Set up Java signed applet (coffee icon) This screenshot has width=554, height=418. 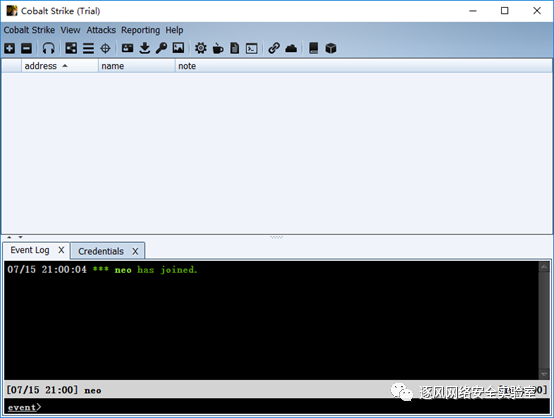click(218, 48)
